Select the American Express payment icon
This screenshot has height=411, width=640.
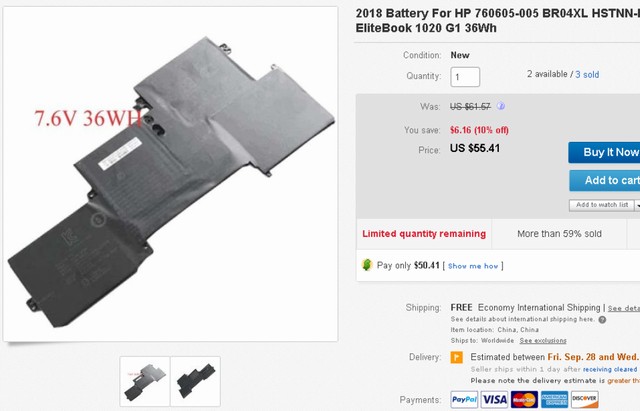554,399
